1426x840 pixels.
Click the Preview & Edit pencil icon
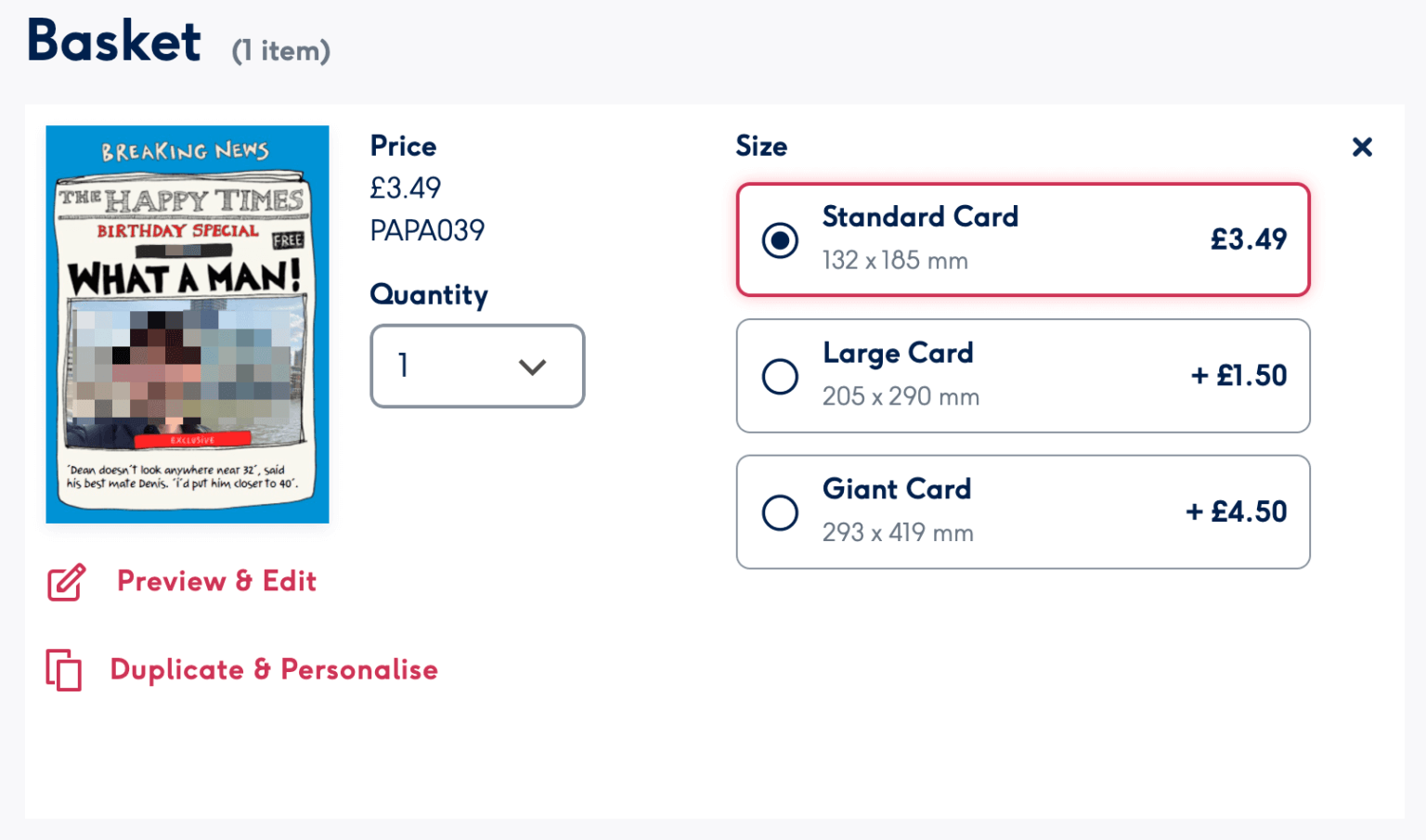(x=64, y=583)
